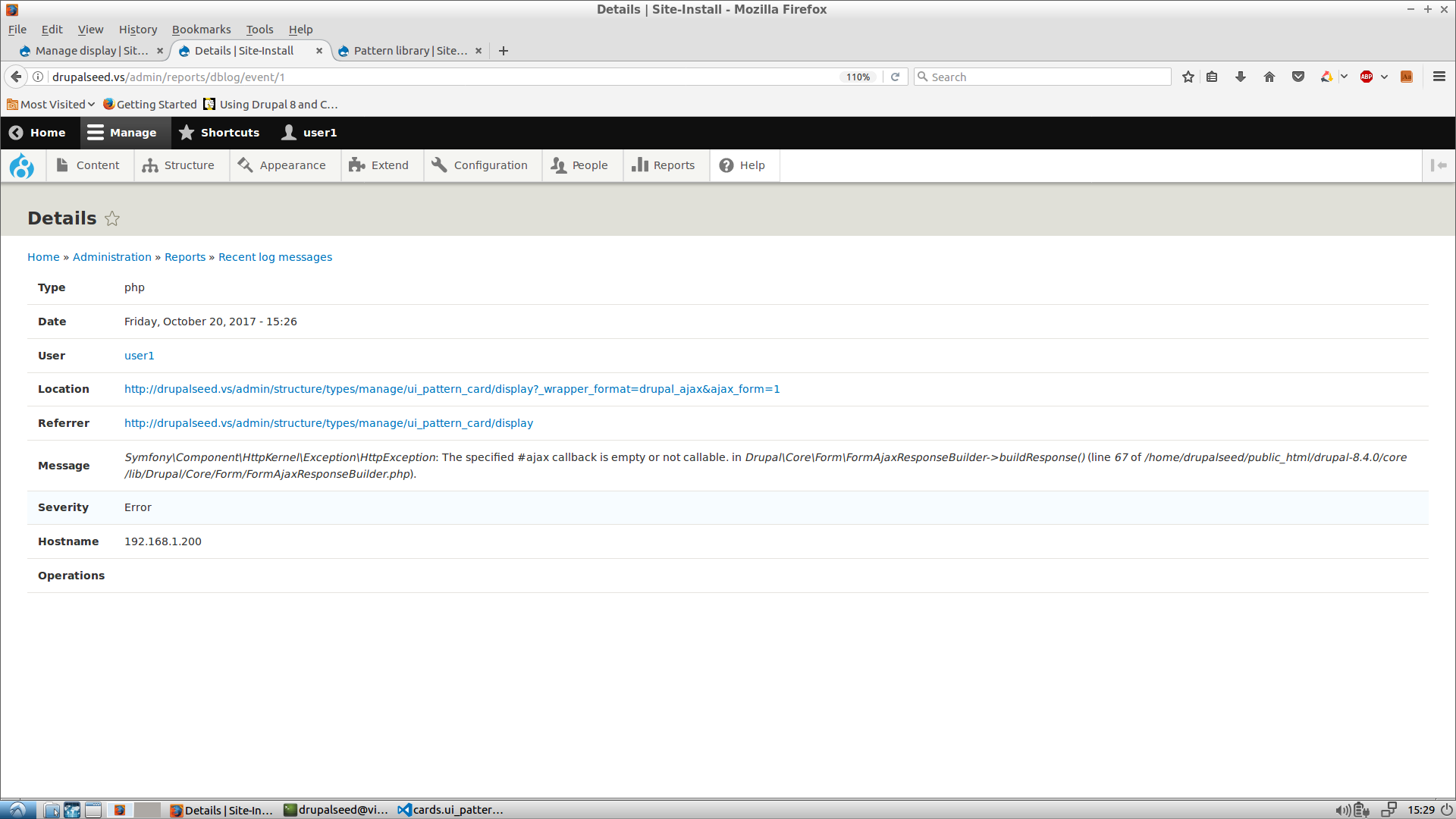The height and width of the screenshot is (819, 1456).
Task: Open the Firefox downloads arrow icon
Action: pyautogui.click(x=1241, y=77)
